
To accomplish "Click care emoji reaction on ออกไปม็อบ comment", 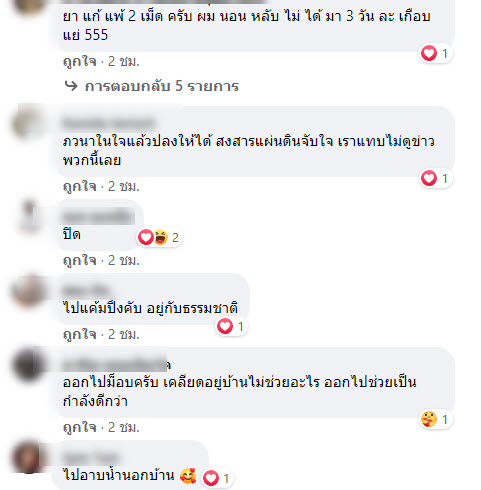I will pos(429,419).
